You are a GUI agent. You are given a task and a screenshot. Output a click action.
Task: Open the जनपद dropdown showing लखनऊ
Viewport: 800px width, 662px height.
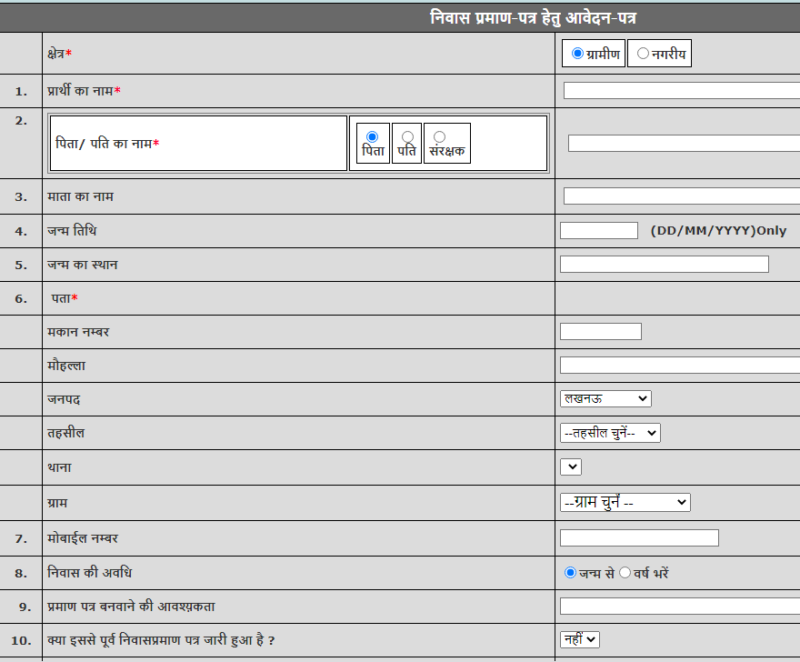605,398
